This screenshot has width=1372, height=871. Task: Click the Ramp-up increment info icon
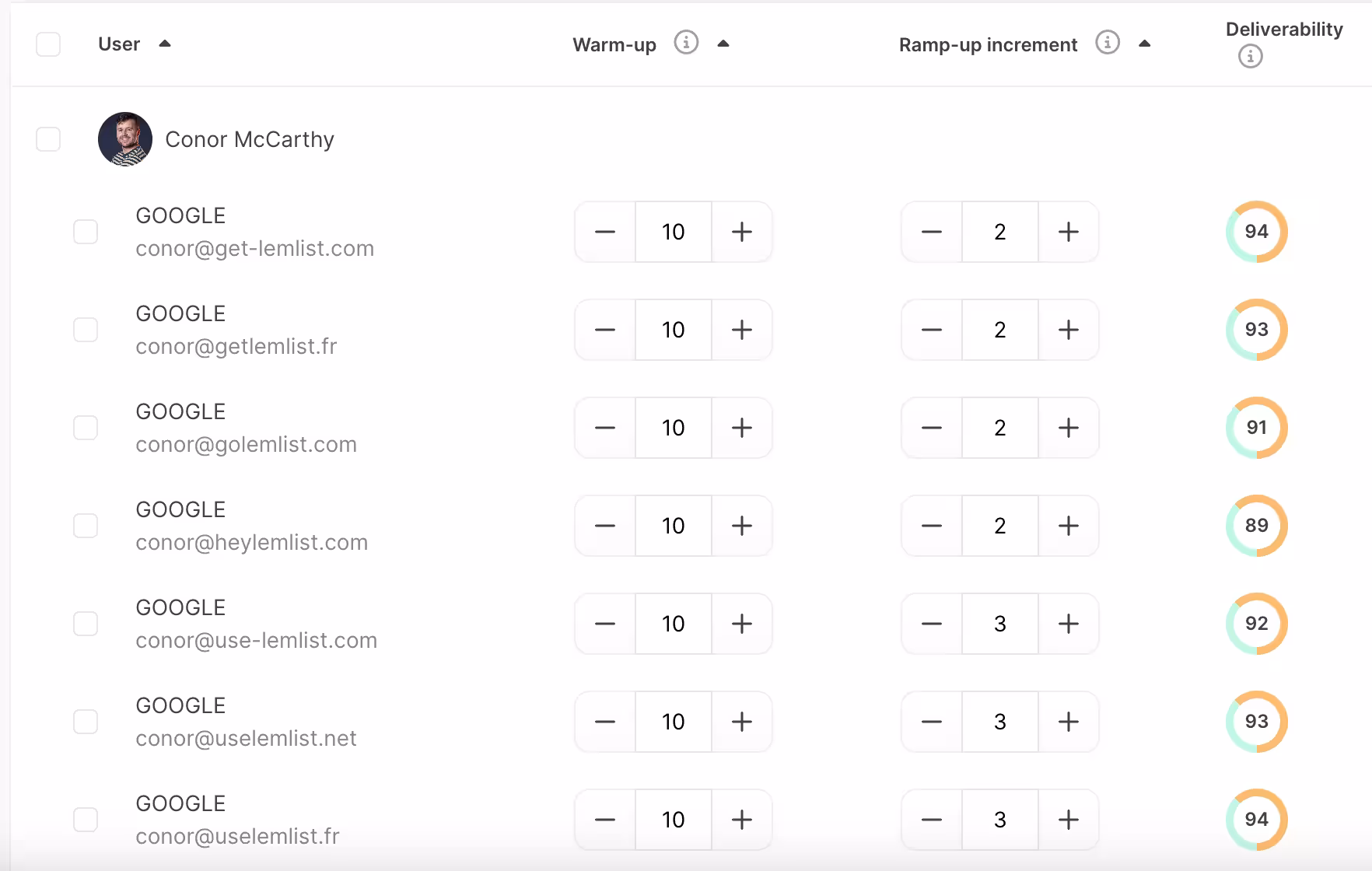[x=1108, y=42]
